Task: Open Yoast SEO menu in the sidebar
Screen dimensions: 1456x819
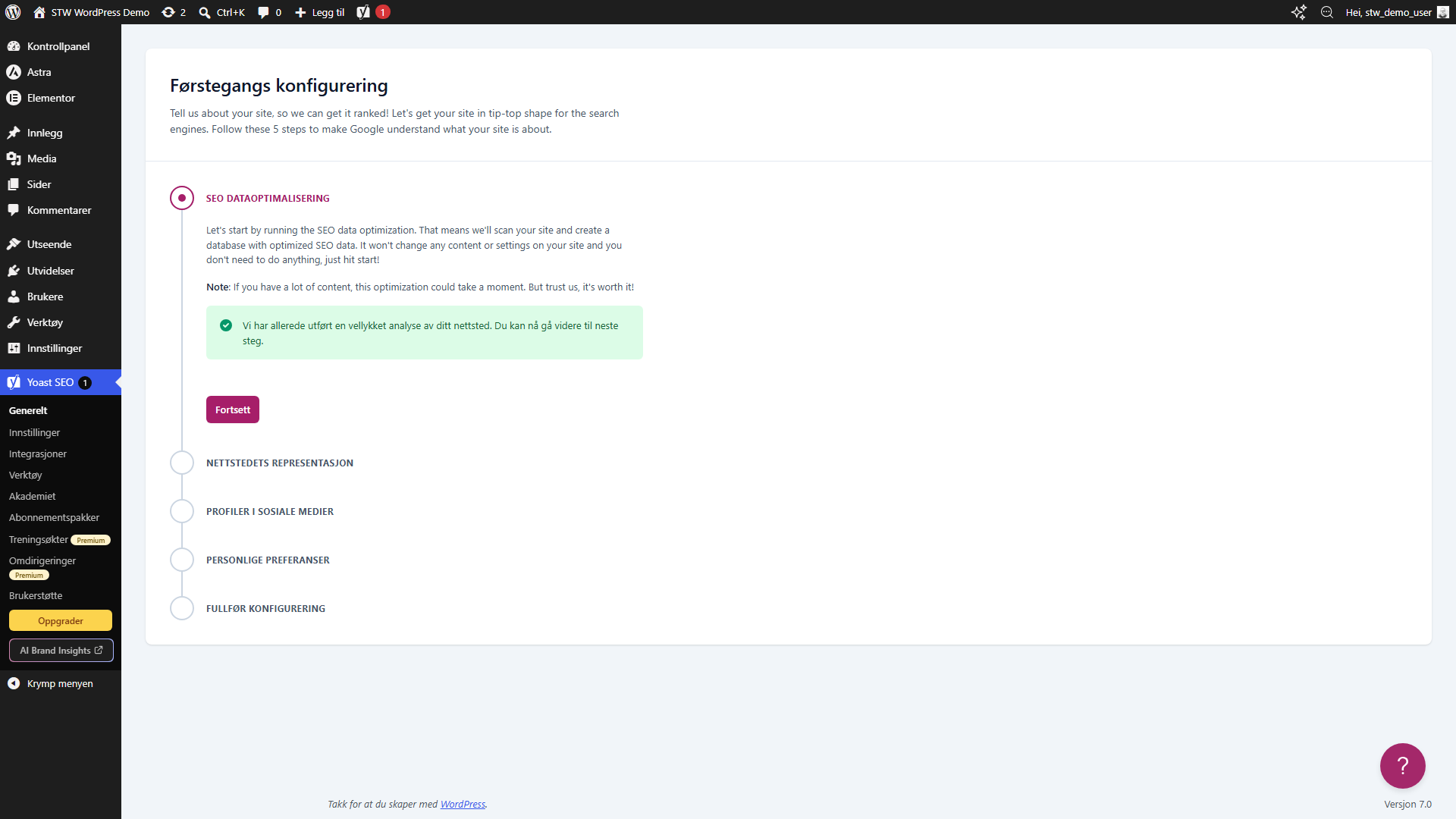Action: pyautogui.click(x=61, y=382)
